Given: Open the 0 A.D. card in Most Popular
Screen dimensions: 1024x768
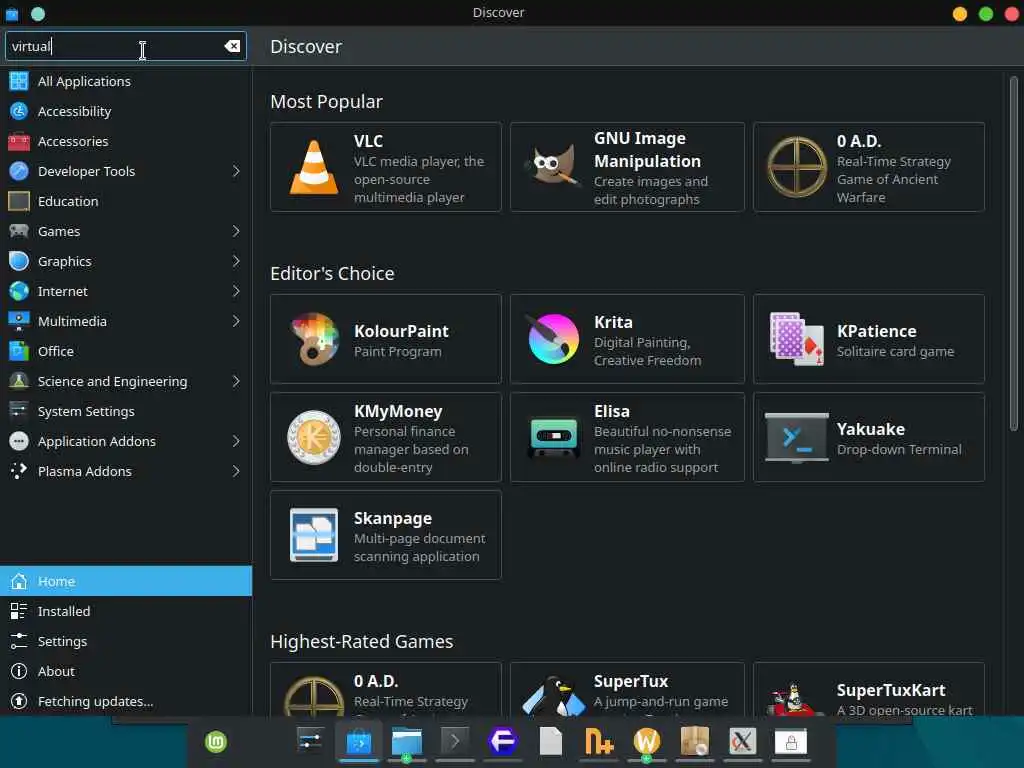Looking at the screenshot, I should 869,167.
